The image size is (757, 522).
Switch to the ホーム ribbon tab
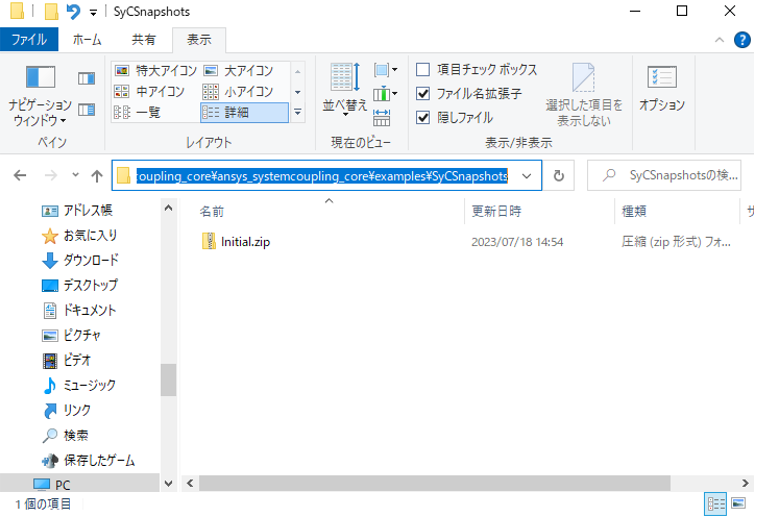pos(87,40)
